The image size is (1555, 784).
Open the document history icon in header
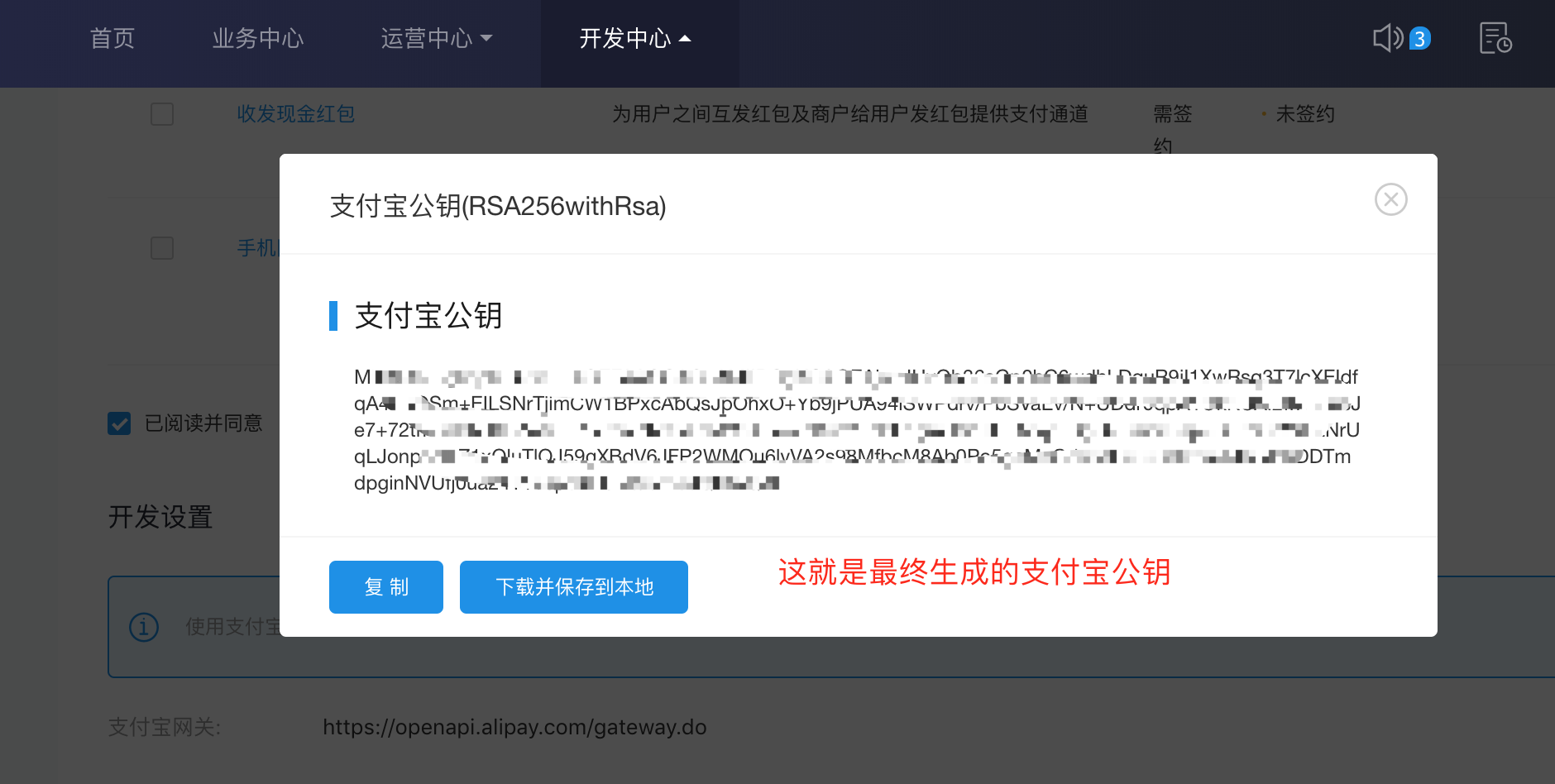point(1495,38)
